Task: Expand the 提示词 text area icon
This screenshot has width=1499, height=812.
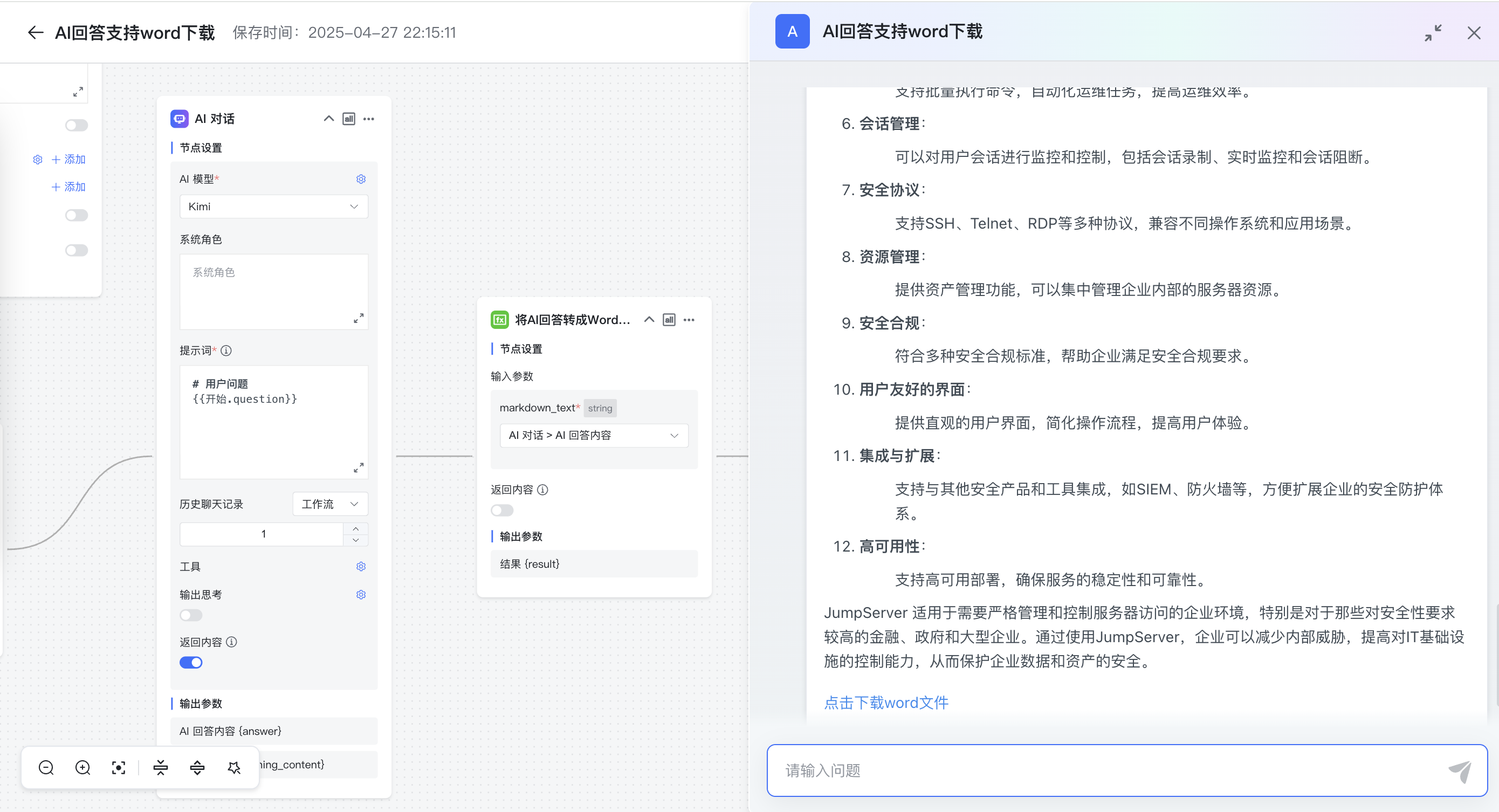Action: [359, 467]
